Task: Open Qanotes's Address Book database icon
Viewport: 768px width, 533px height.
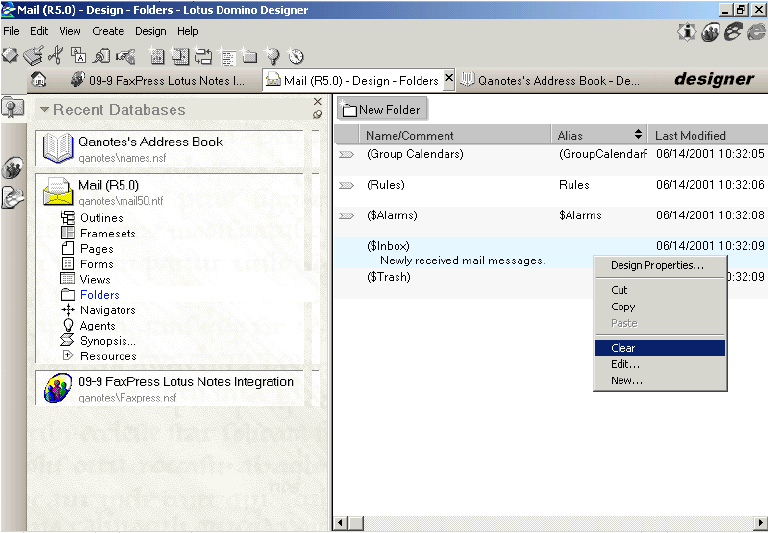Action: [x=58, y=148]
